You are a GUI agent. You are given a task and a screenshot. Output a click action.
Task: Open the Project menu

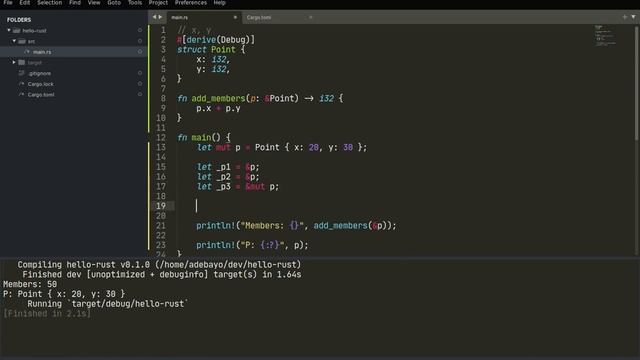tap(158, 2)
